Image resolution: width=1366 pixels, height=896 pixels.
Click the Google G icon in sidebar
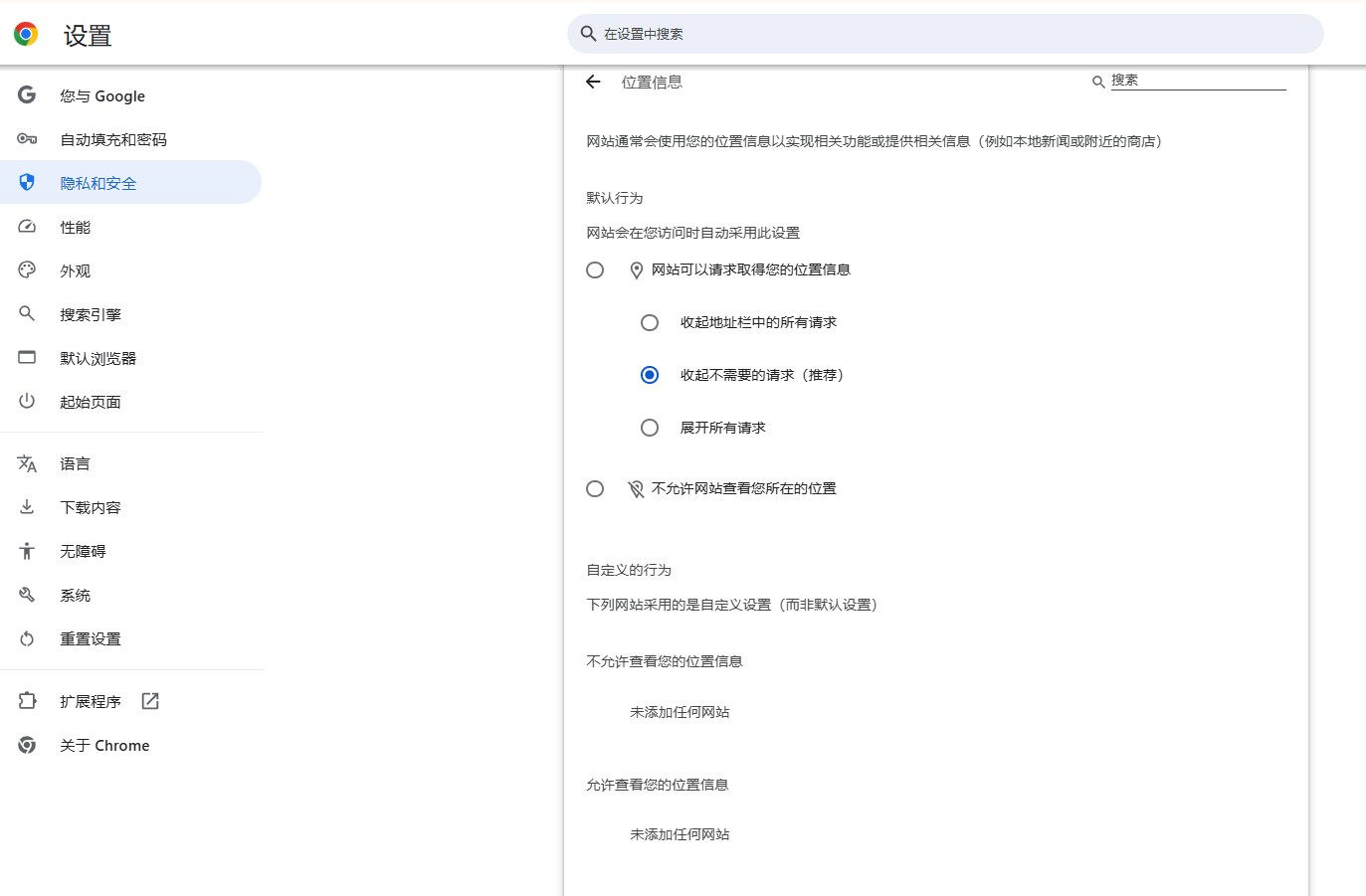pos(27,95)
